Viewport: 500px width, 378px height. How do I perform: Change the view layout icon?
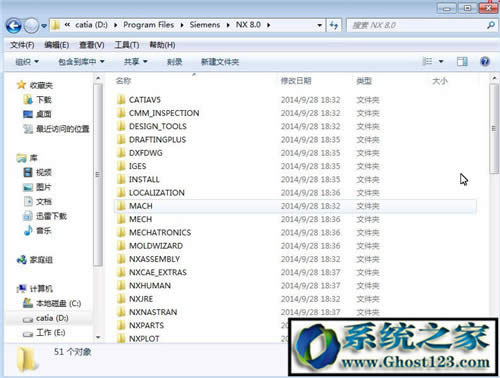pos(428,61)
